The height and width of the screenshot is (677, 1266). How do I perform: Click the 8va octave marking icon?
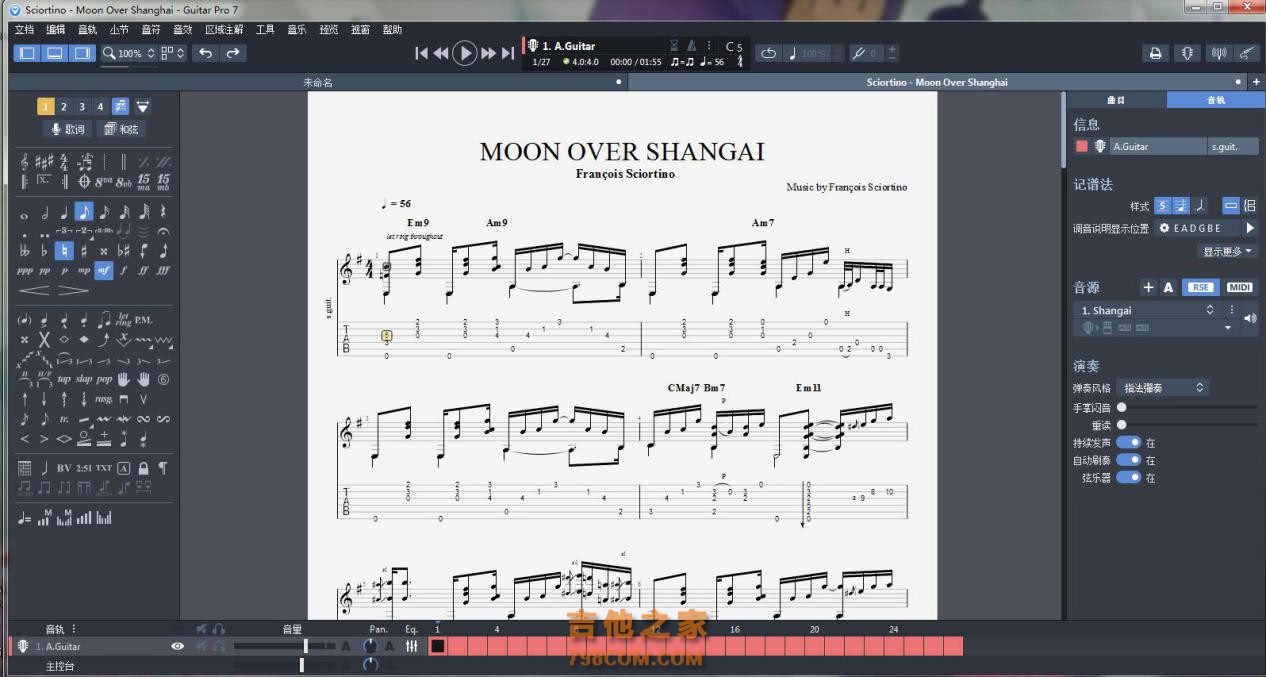(104, 181)
